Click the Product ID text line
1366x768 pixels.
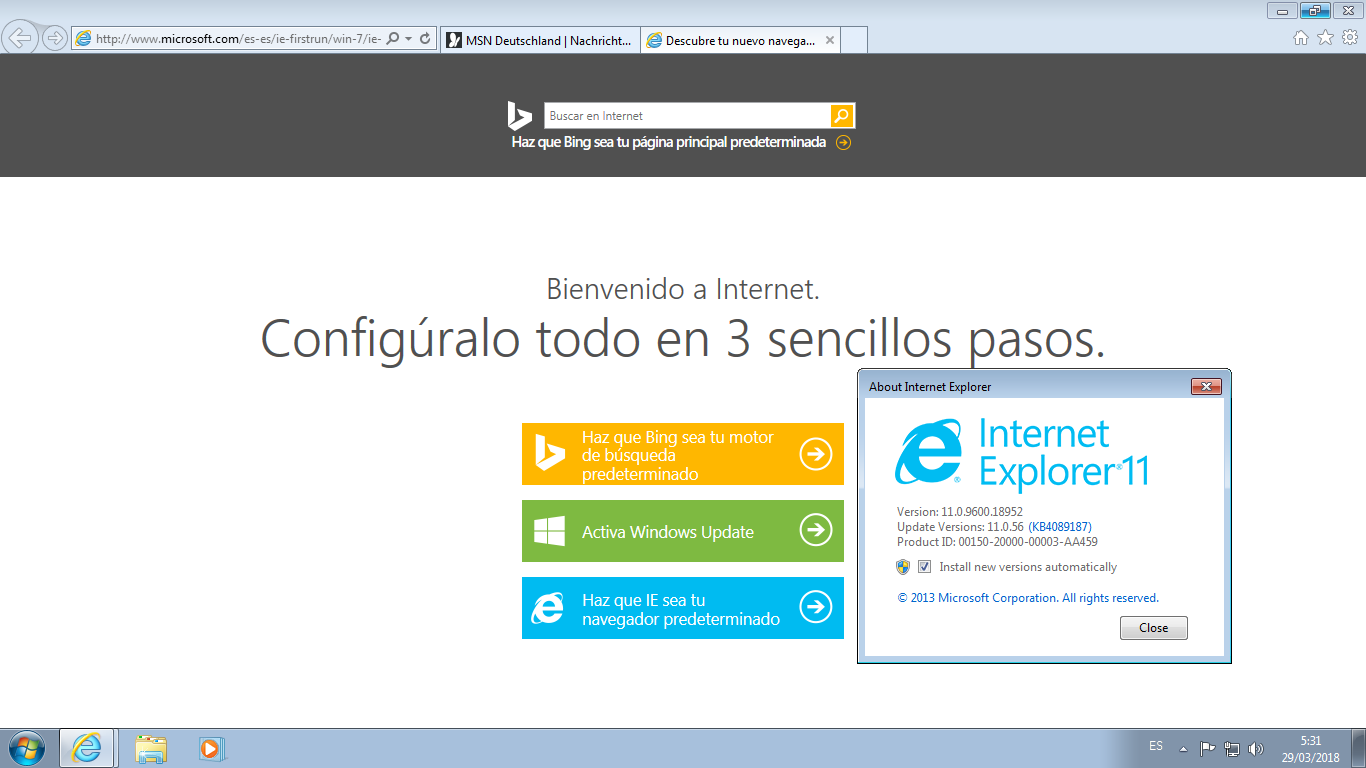point(997,542)
